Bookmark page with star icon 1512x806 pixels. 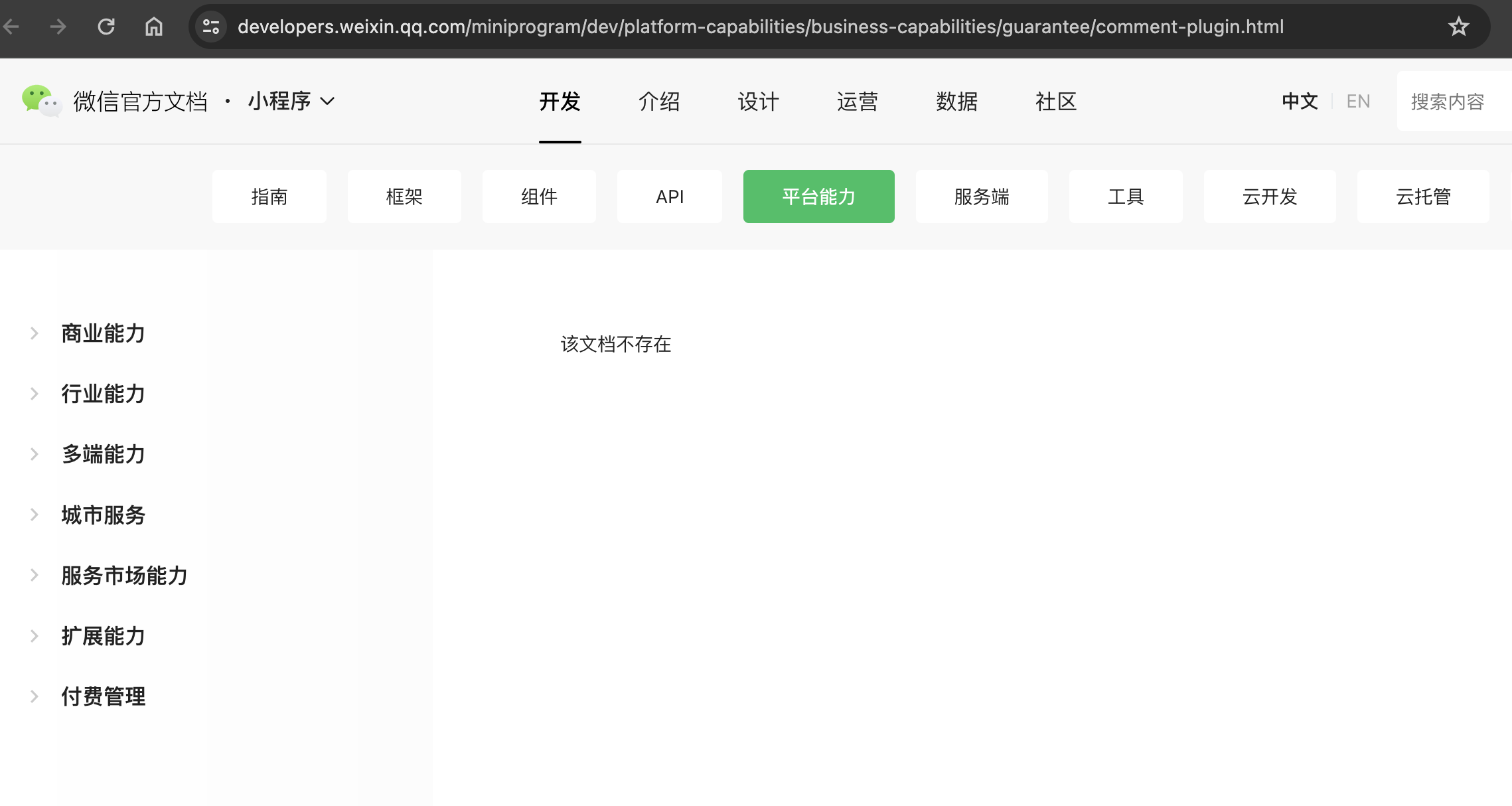pyautogui.click(x=1458, y=27)
